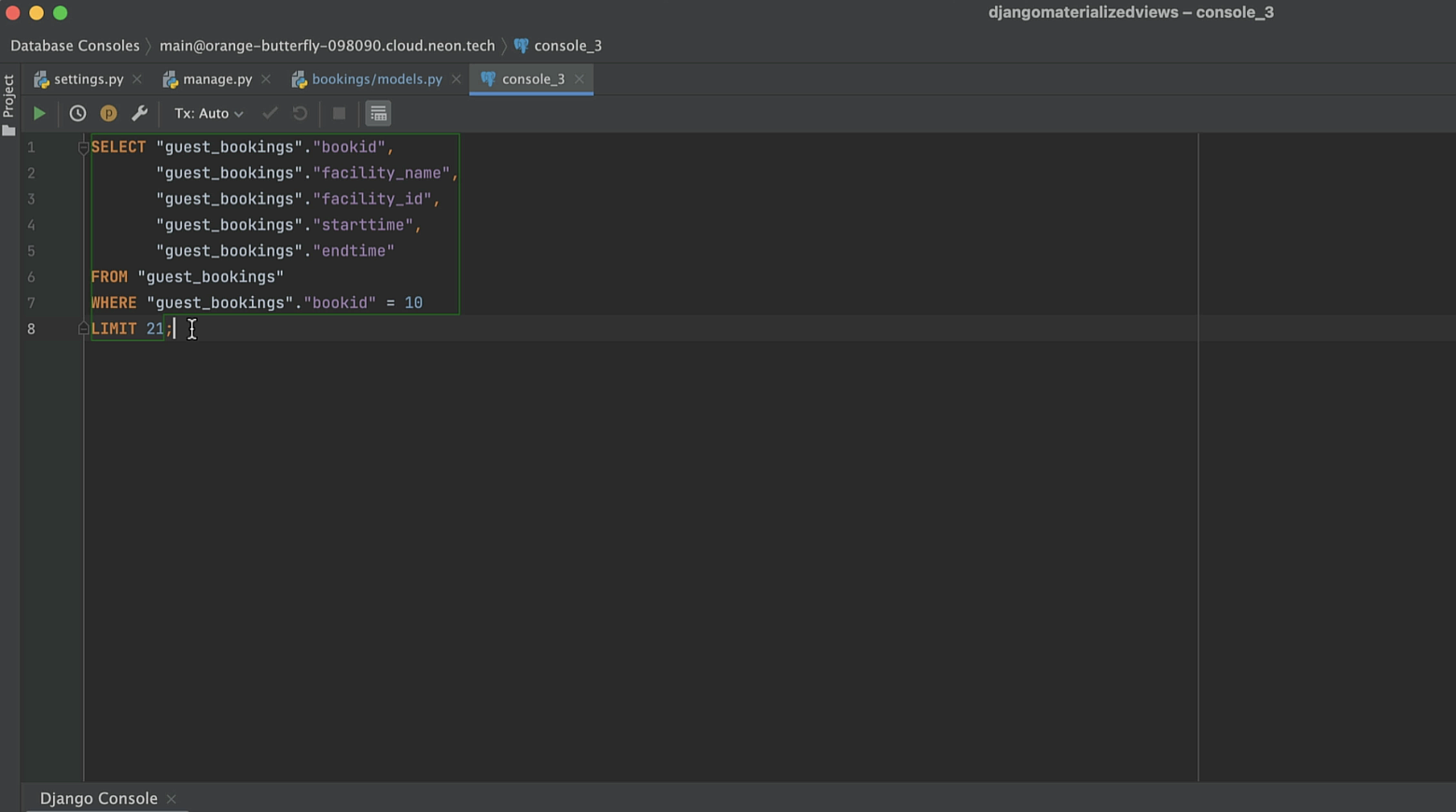Toggle in-editor results table icon

pos(378,113)
